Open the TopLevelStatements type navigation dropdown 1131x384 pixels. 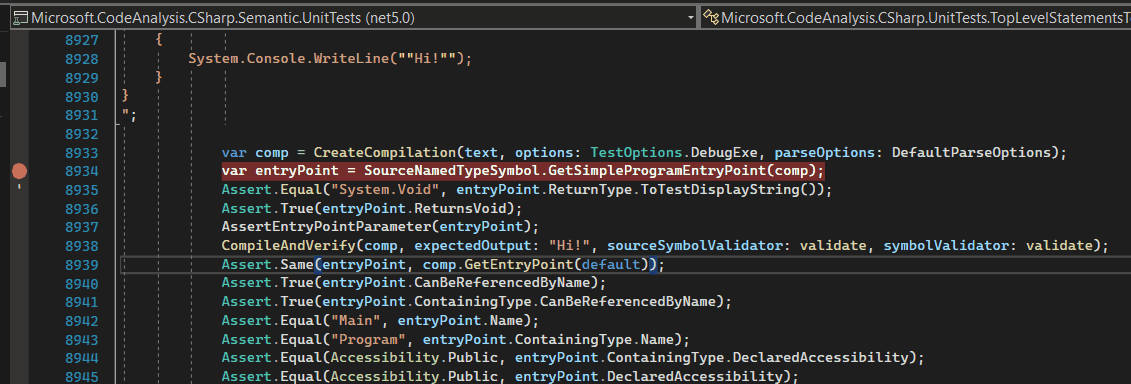point(915,17)
